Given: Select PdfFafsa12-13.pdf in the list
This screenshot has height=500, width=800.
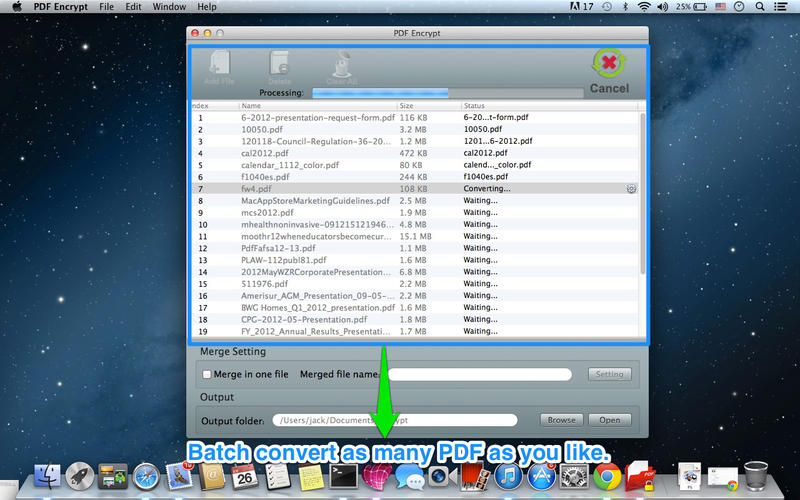Looking at the screenshot, I should tap(415, 248).
